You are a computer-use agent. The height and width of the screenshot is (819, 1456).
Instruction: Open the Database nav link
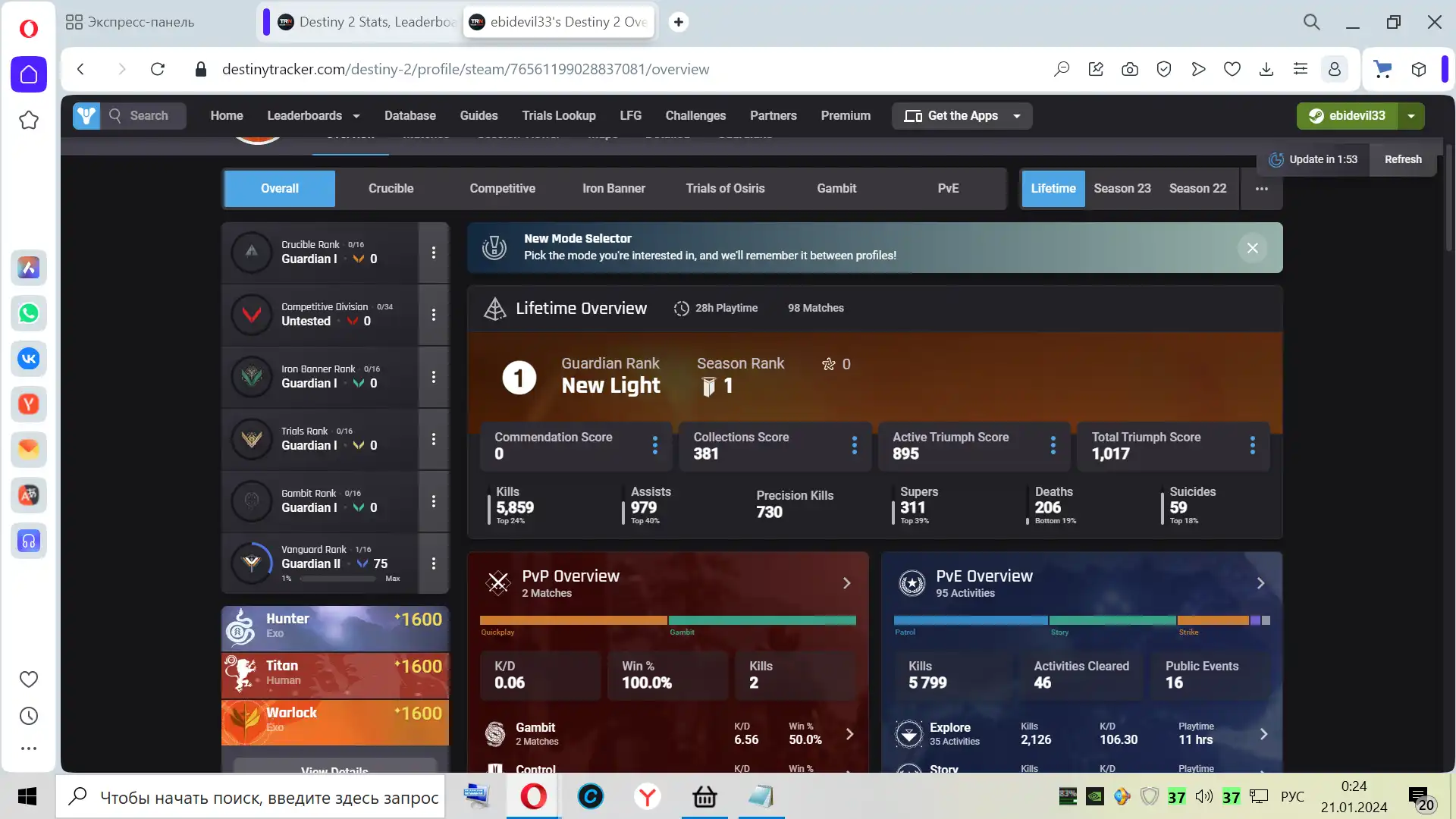(410, 115)
